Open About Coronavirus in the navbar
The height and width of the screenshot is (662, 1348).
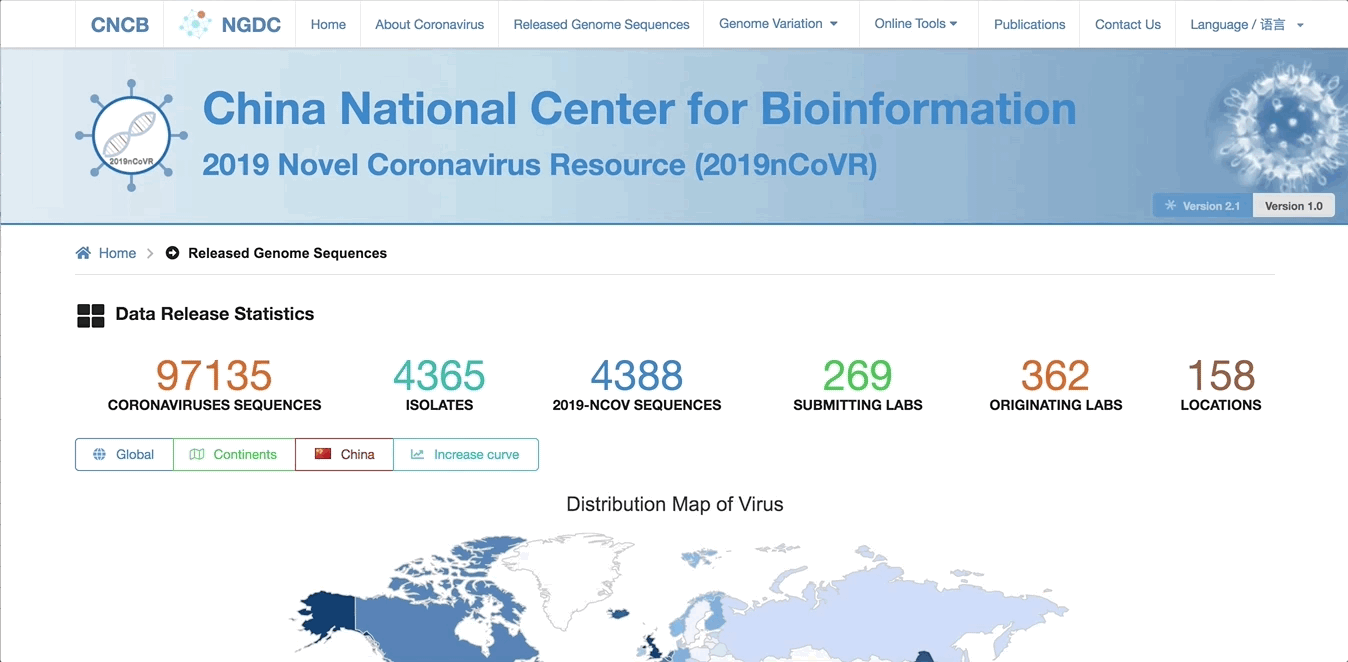[430, 24]
